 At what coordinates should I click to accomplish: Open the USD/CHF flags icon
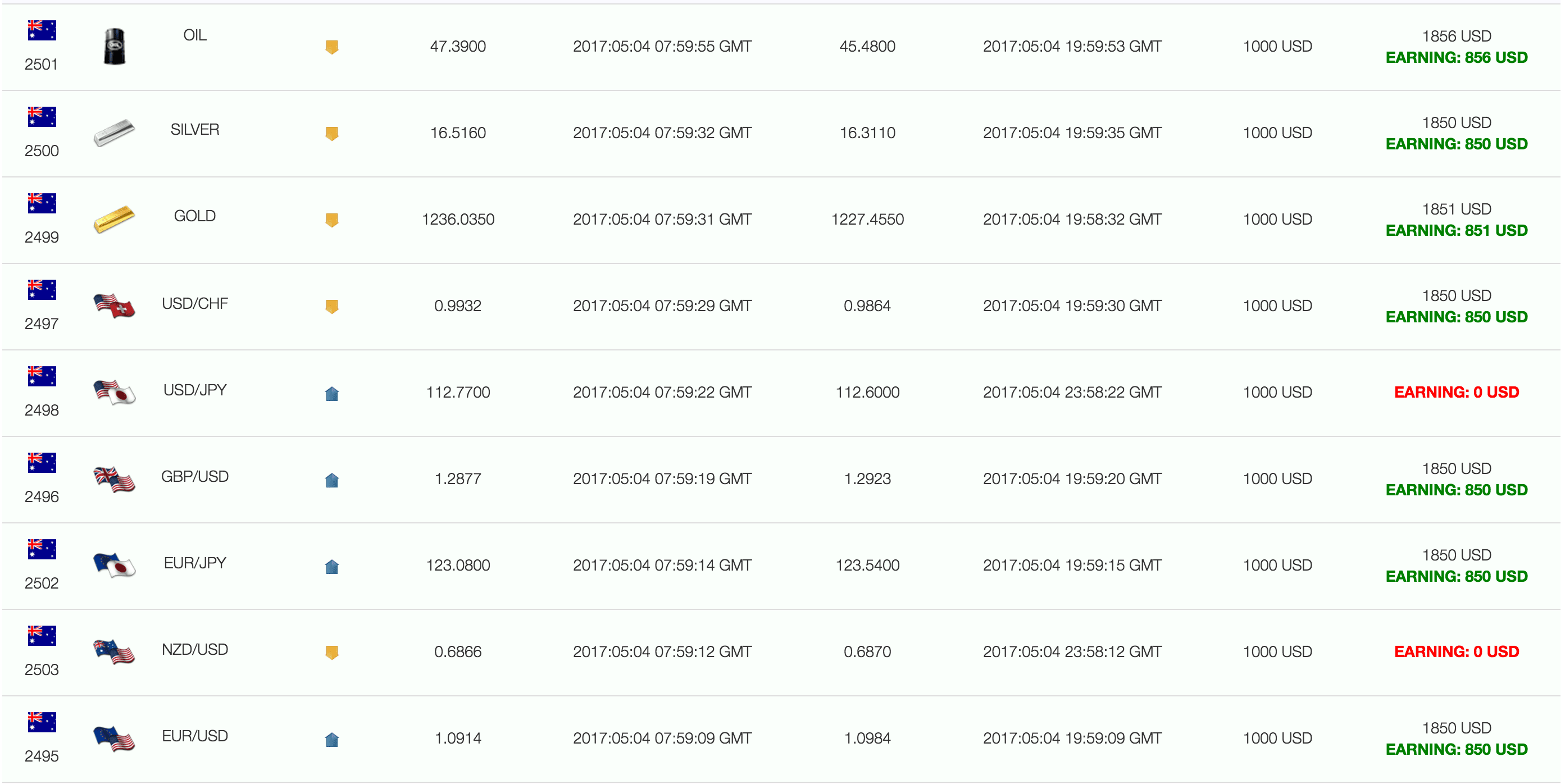(114, 306)
